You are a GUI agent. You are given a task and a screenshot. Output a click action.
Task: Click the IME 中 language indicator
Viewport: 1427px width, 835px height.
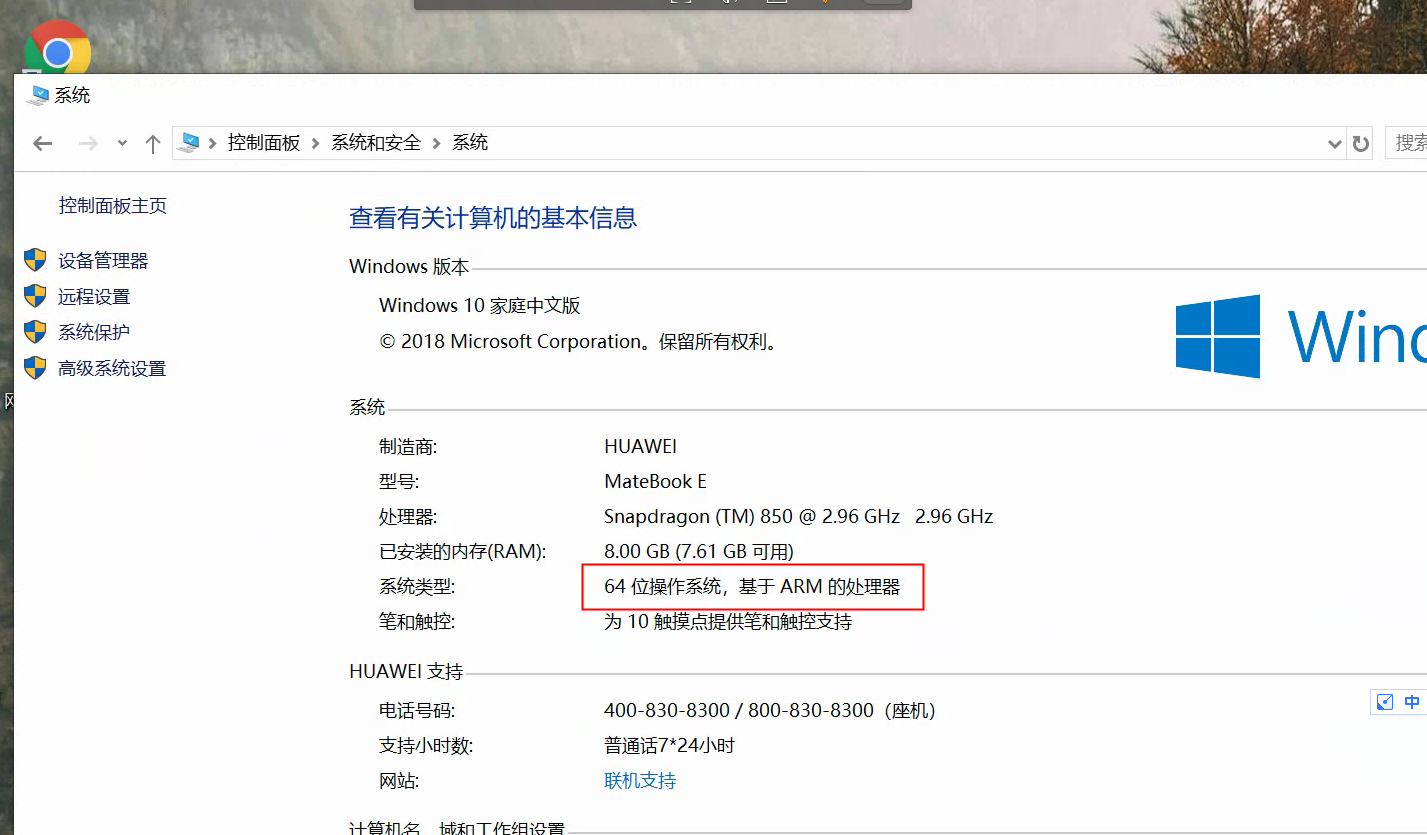click(x=1412, y=702)
